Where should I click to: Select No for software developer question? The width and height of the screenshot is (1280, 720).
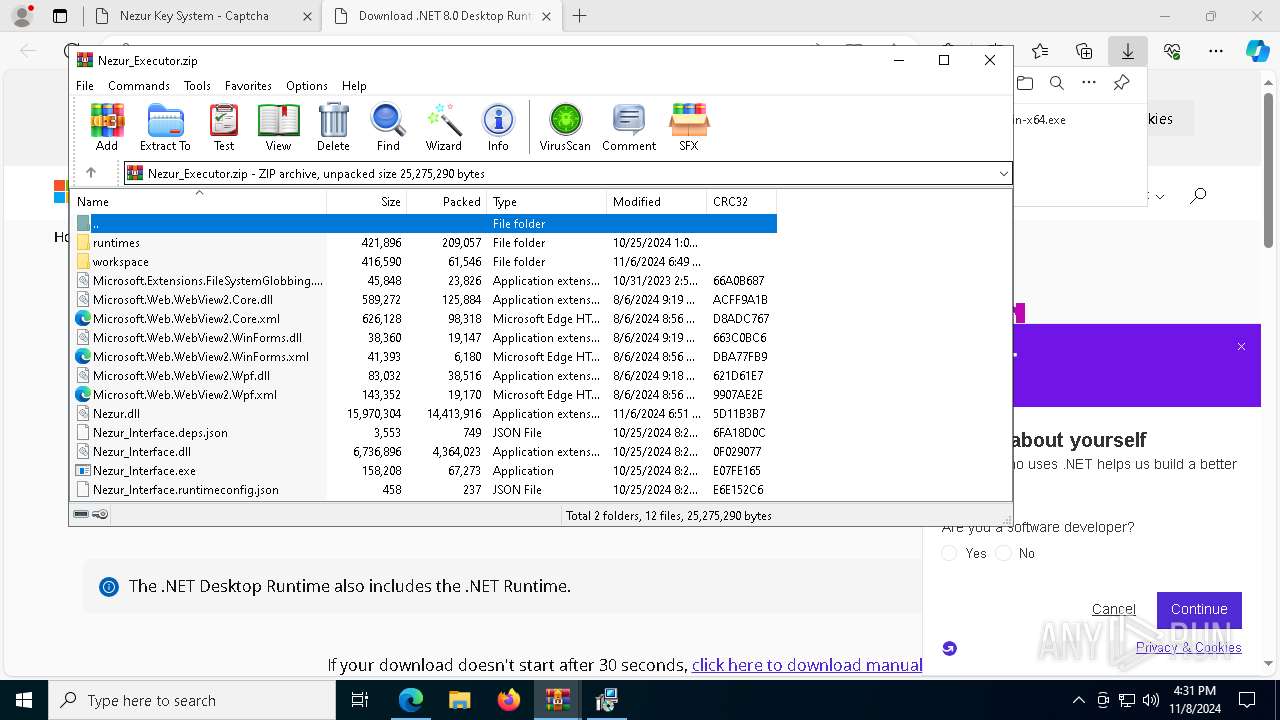pos(1003,553)
